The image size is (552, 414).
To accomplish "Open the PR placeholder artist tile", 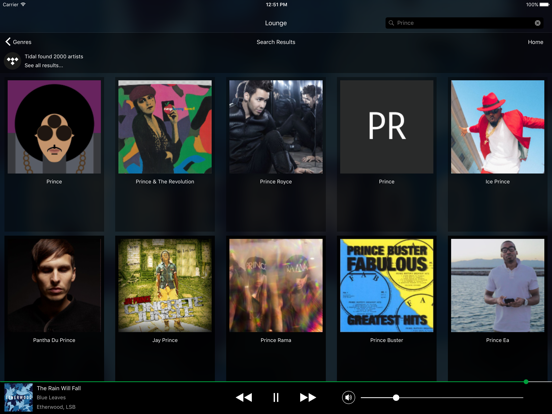I will tap(387, 127).
